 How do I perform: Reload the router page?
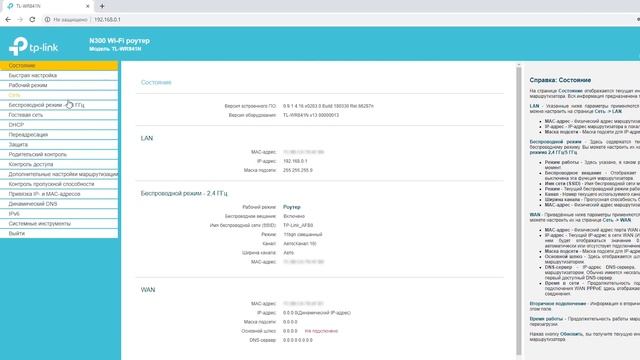(x=32, y=20)
